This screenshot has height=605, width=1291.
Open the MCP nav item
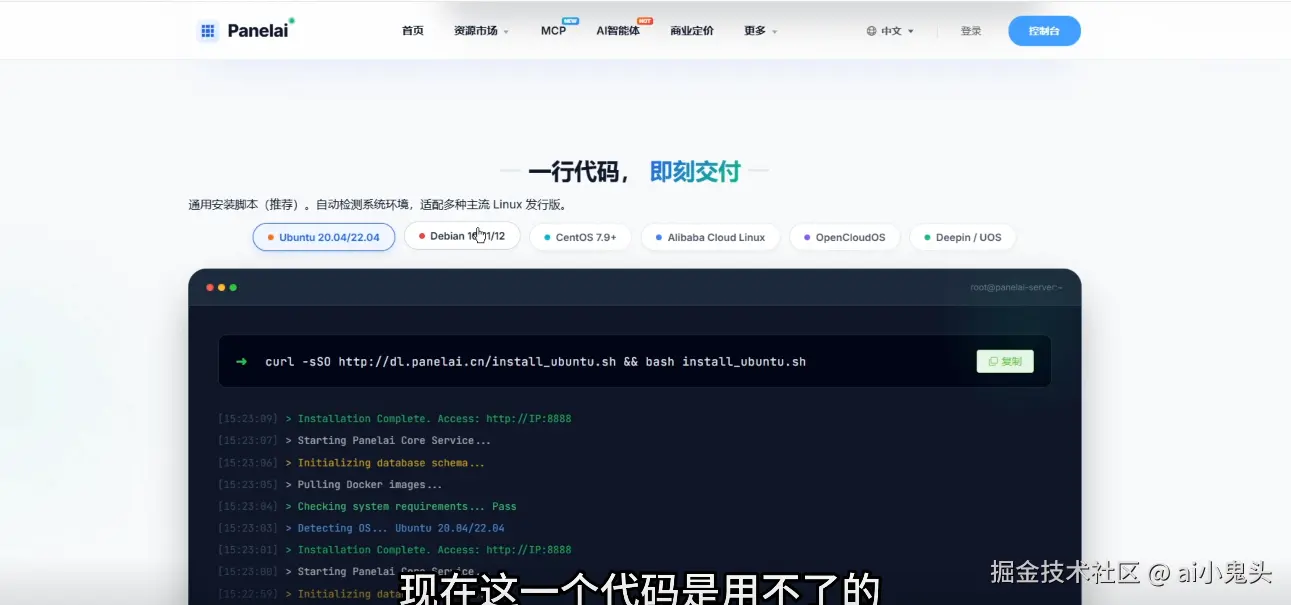(x=554, y=31)
